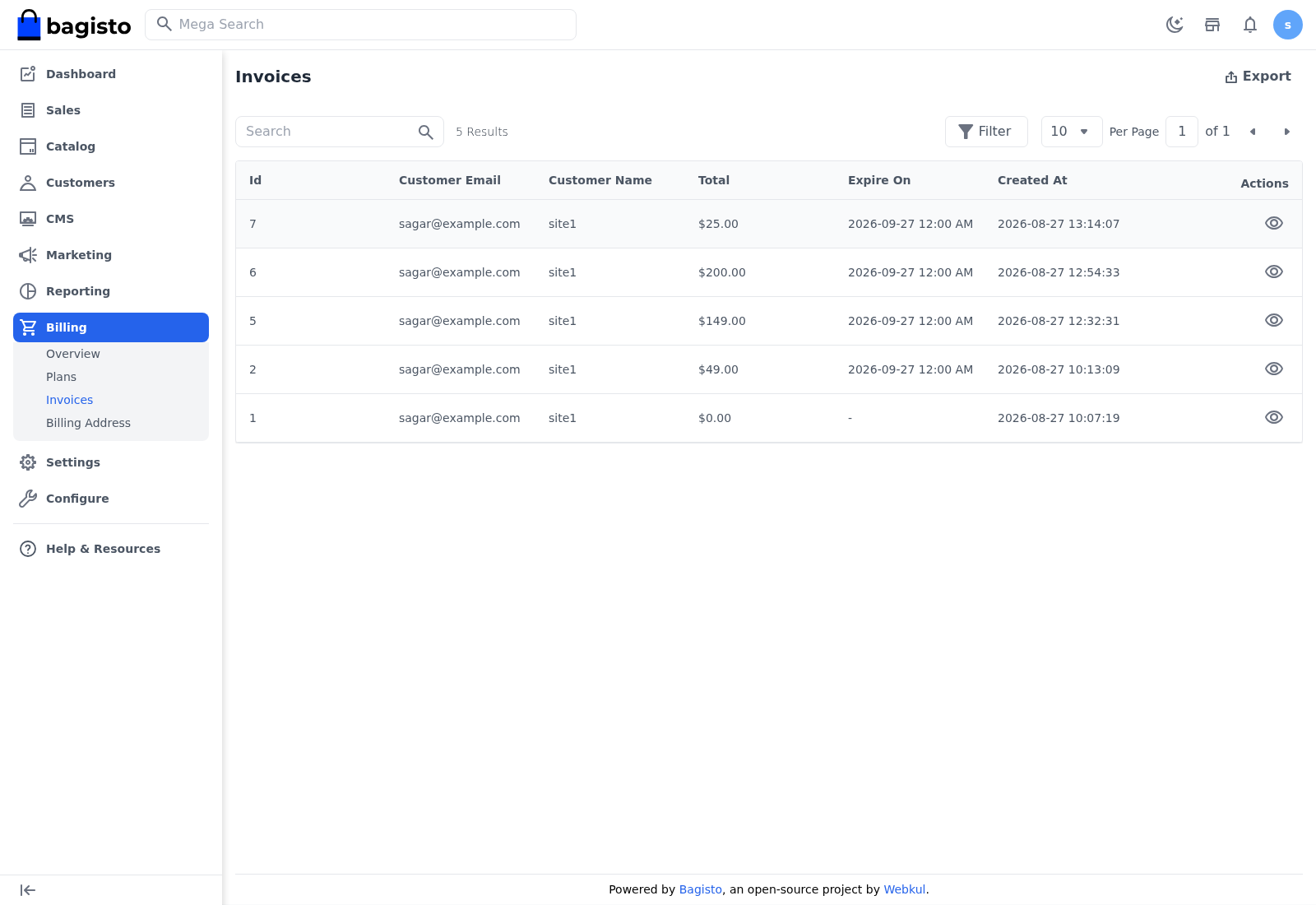
Task: Click the Mega Search field
Action: pos(360,25)
